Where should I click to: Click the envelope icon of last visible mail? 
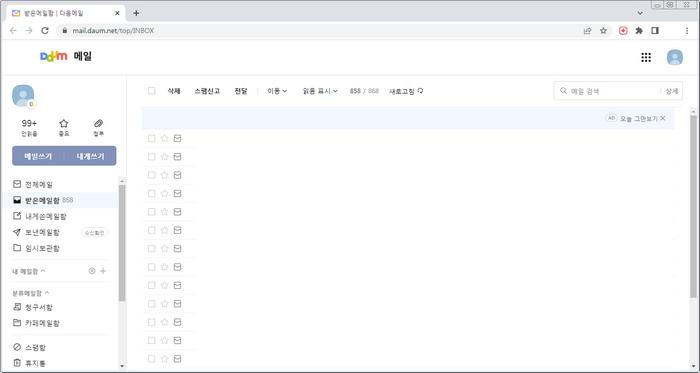point(177,359)
